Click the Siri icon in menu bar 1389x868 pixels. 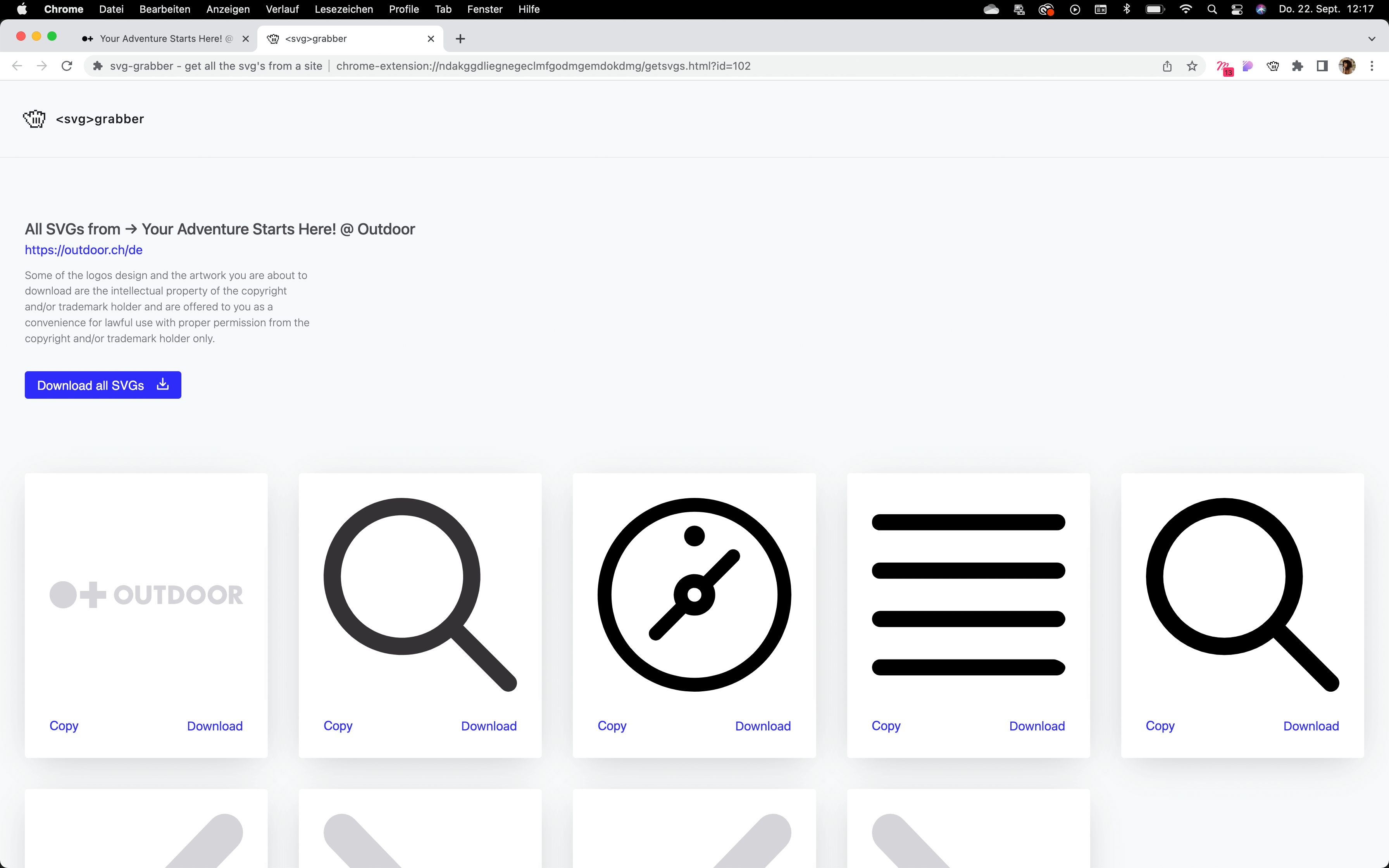pos(1261,9)
